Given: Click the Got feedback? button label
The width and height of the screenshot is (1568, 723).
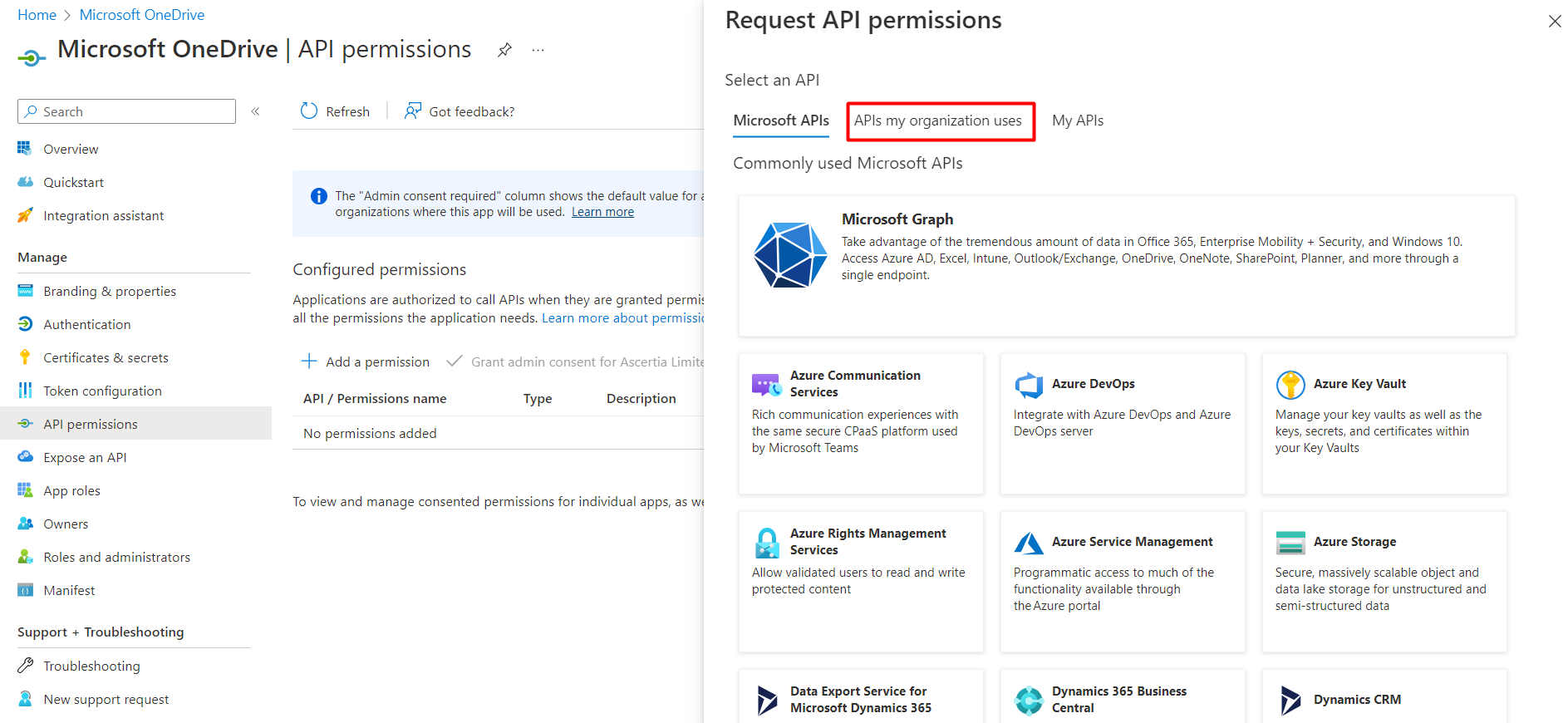Looking at the screenshot, I should 472,111.
